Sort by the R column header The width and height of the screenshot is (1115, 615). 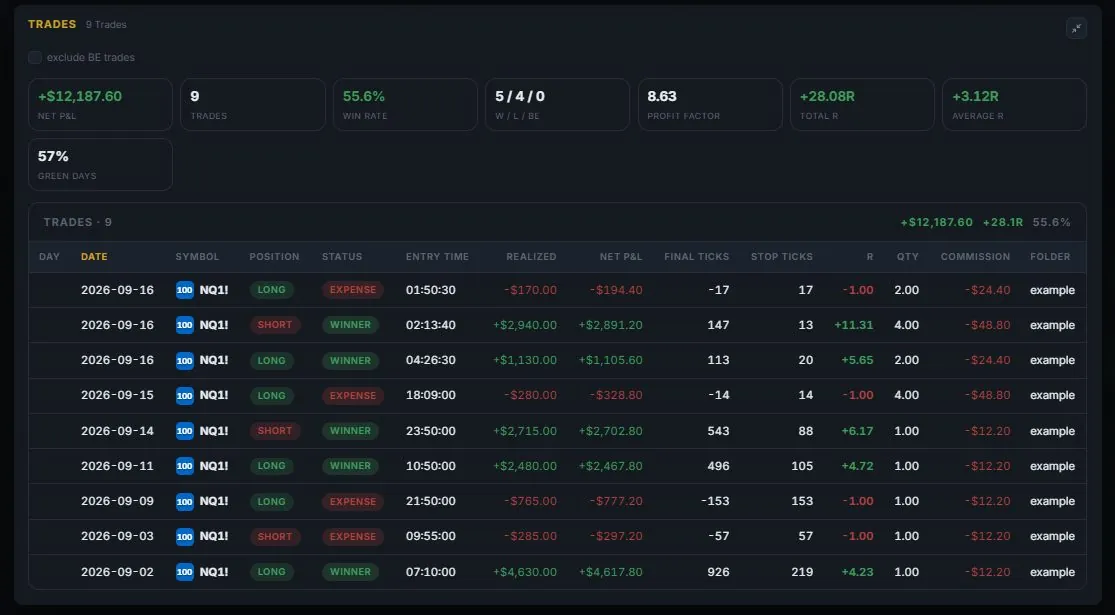[870, 257]
